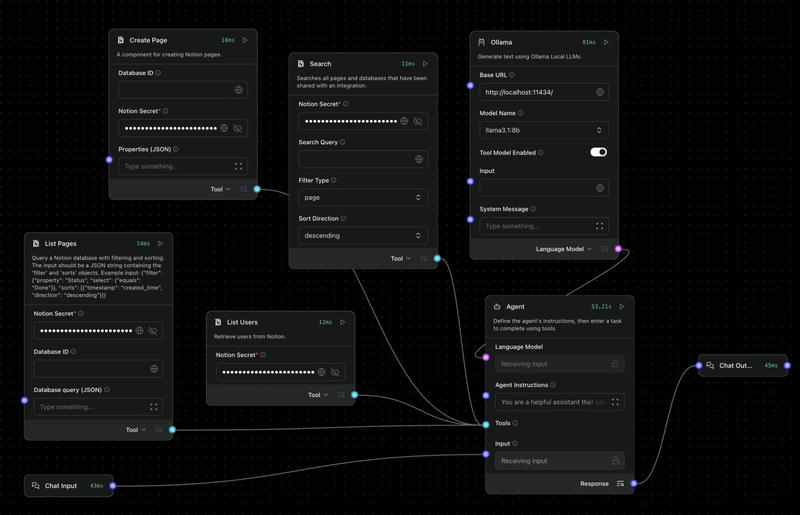This screenshot has height=515, width=800.
Task: Click the globe icon in List Users Notion Secret
Action: click(321, 372)
